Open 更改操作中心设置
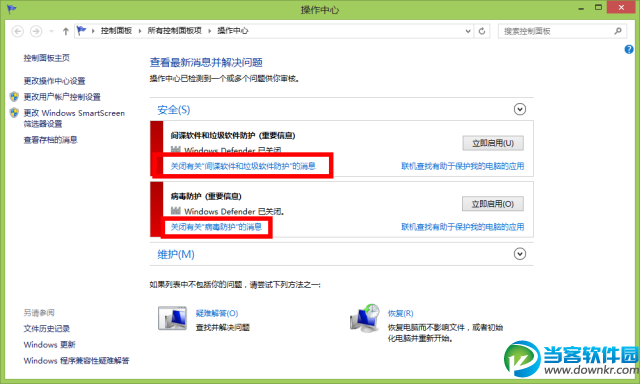Screen dimensions: 640x384 point(54,81)
